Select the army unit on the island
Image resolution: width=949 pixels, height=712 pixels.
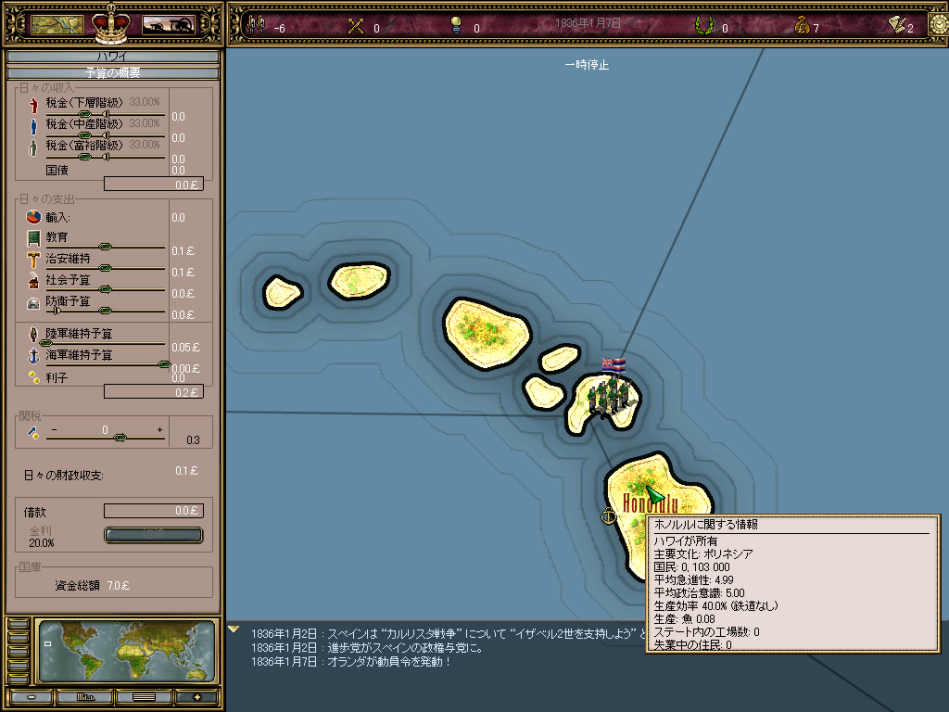tap(609, 397)
